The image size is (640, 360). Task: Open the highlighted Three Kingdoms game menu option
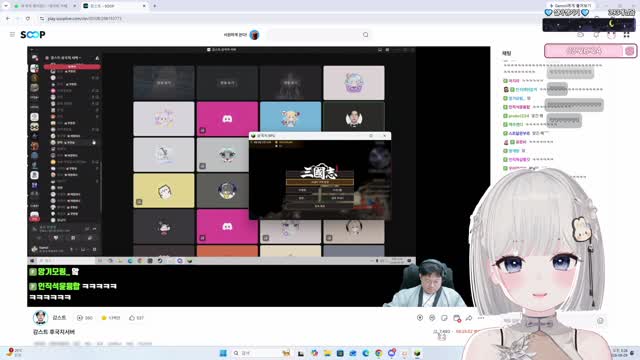(x=320, y=182)
